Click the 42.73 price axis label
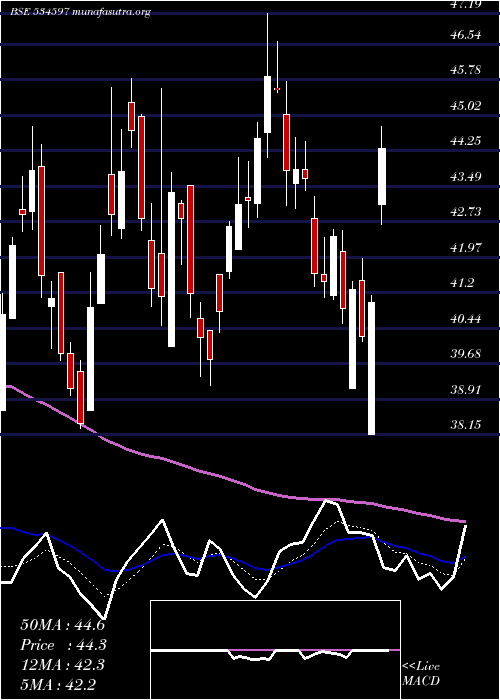Viewport: 500px width, 700px height. pos(466,211)
